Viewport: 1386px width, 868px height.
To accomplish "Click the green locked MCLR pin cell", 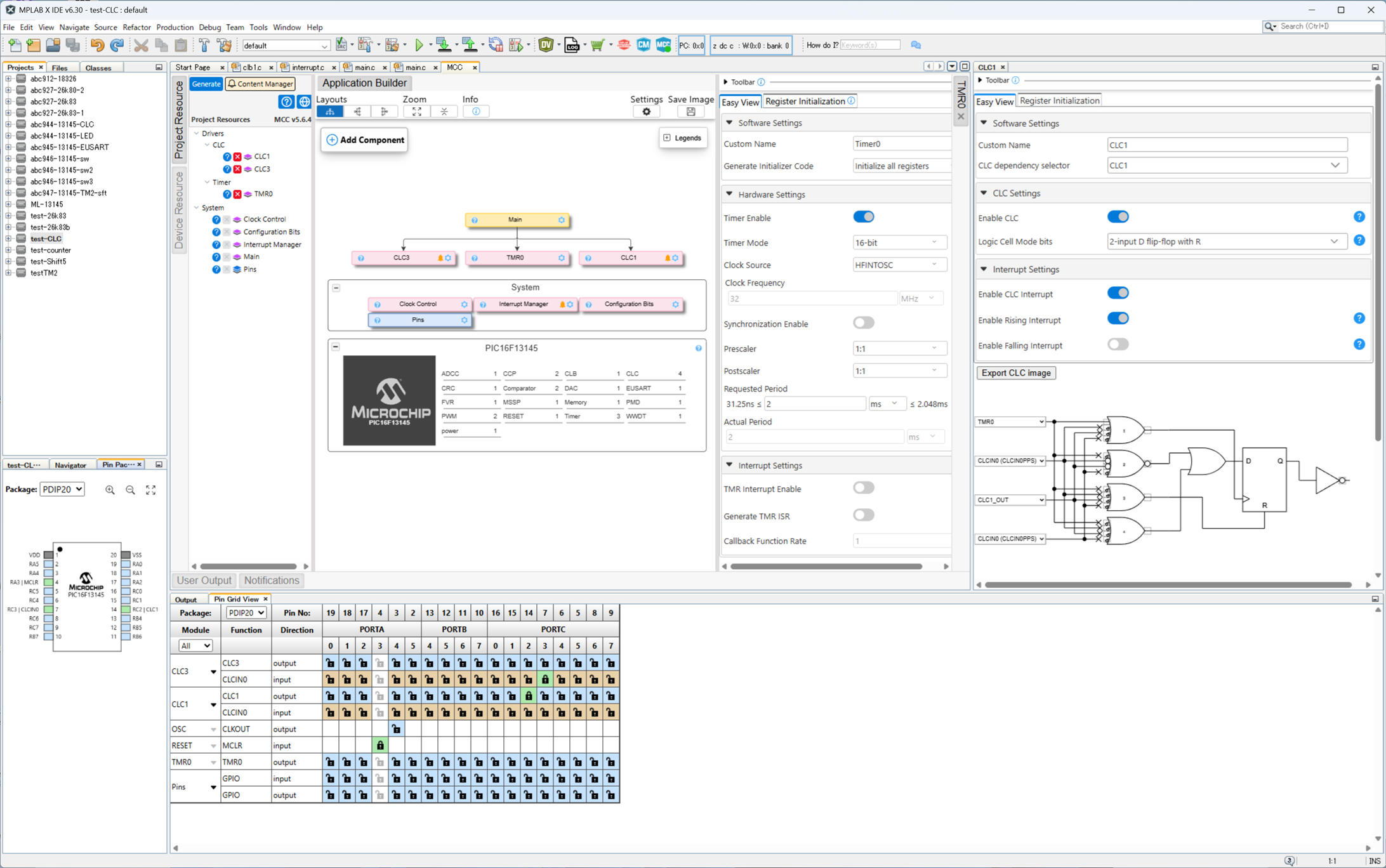I will [x=379, y=746].
